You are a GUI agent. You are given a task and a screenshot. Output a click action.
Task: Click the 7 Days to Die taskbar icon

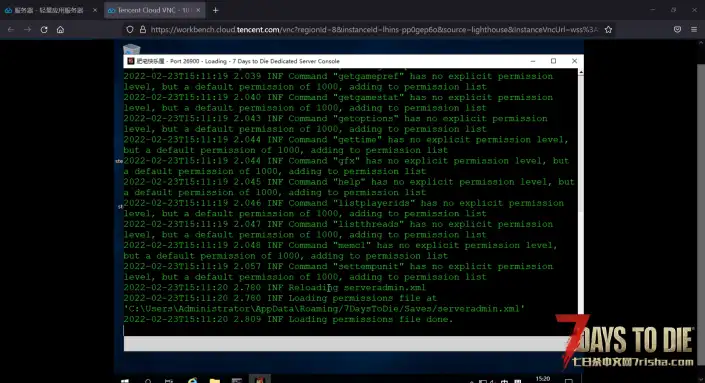pos(260,379)
